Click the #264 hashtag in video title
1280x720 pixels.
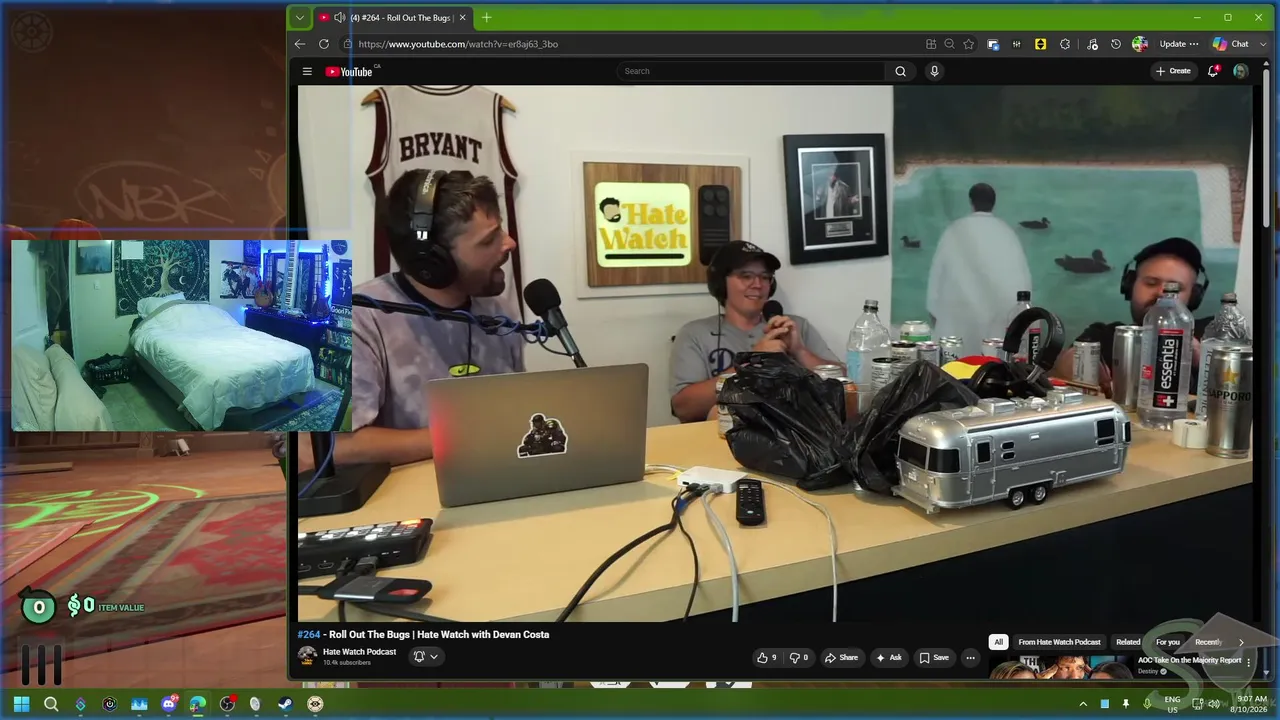click(x=308, y=634)
